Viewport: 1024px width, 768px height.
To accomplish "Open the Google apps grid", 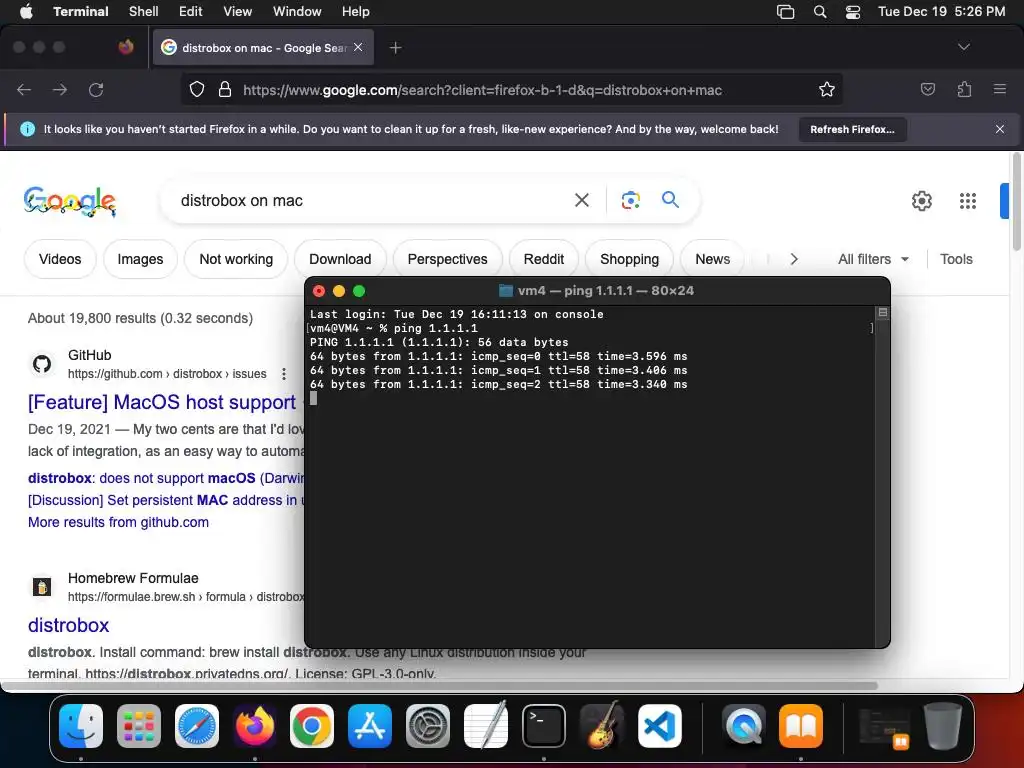I will [x=968, y=200].
